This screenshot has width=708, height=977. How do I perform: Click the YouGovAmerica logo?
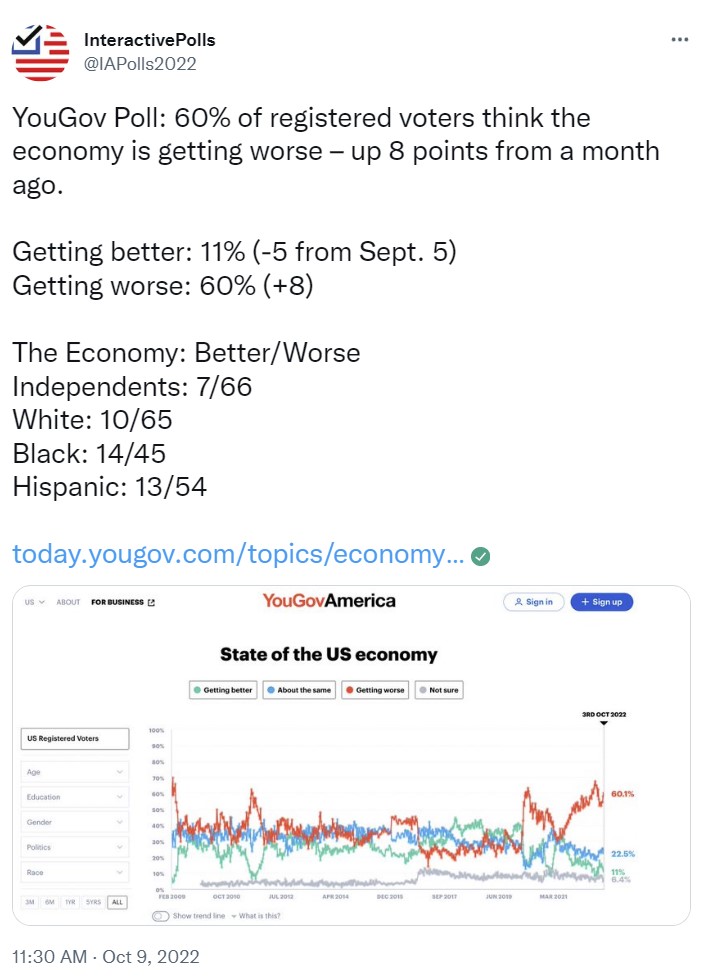pyautogui.click(x=329, y=601)
